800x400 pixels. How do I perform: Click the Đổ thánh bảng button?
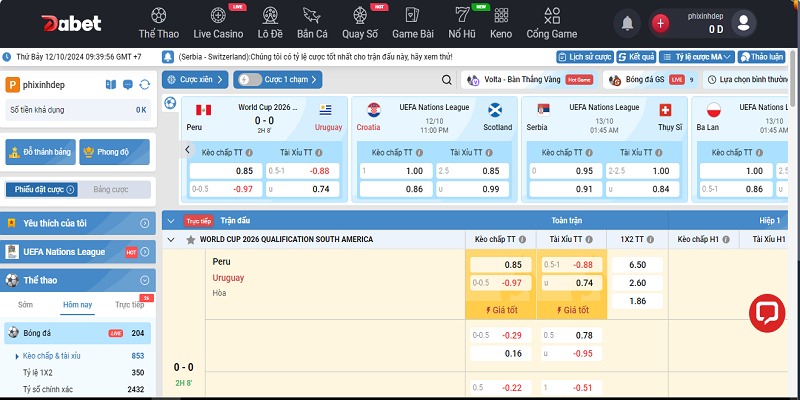[x=39, y=152]
